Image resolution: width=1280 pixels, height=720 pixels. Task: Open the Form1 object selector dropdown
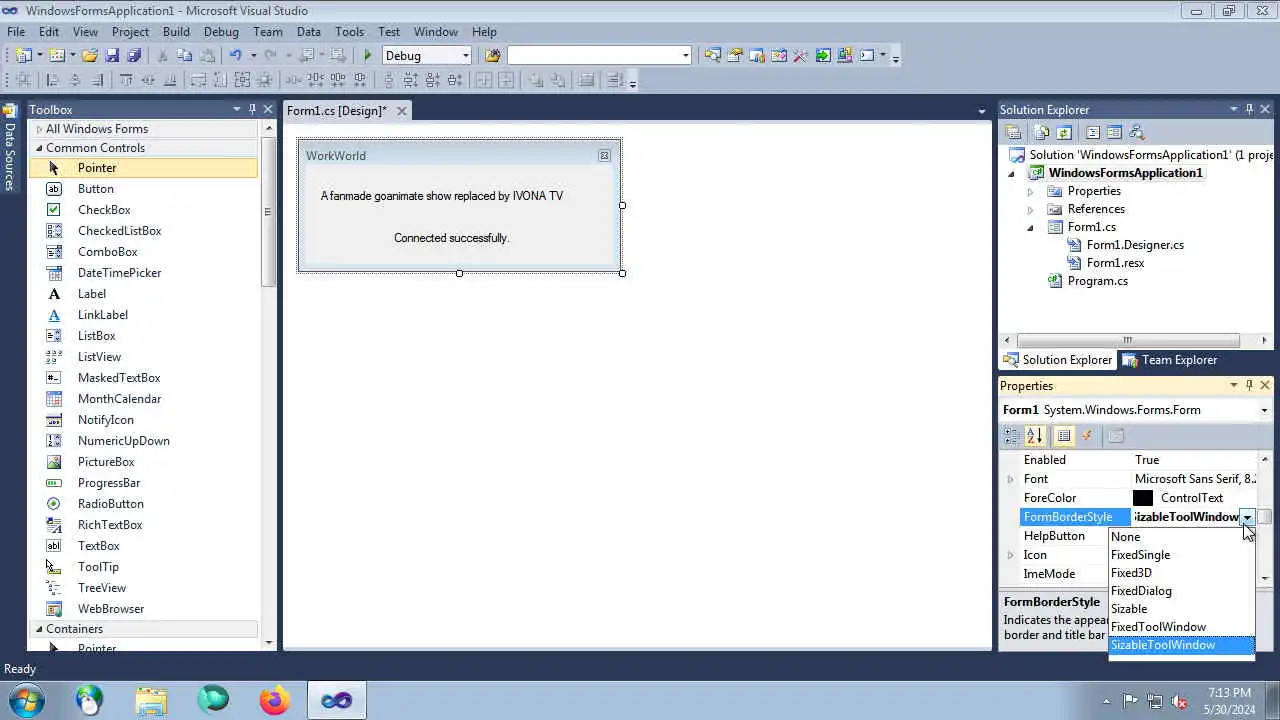click(1264, 410)
